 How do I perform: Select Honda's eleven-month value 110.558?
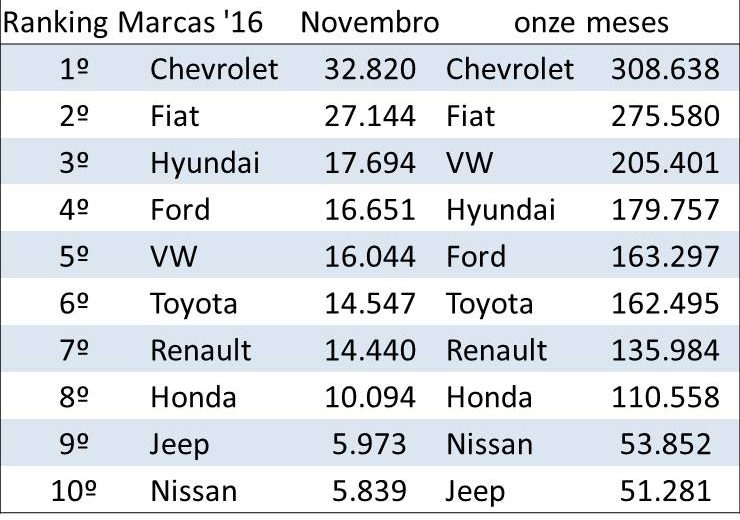tap(665, 397)
